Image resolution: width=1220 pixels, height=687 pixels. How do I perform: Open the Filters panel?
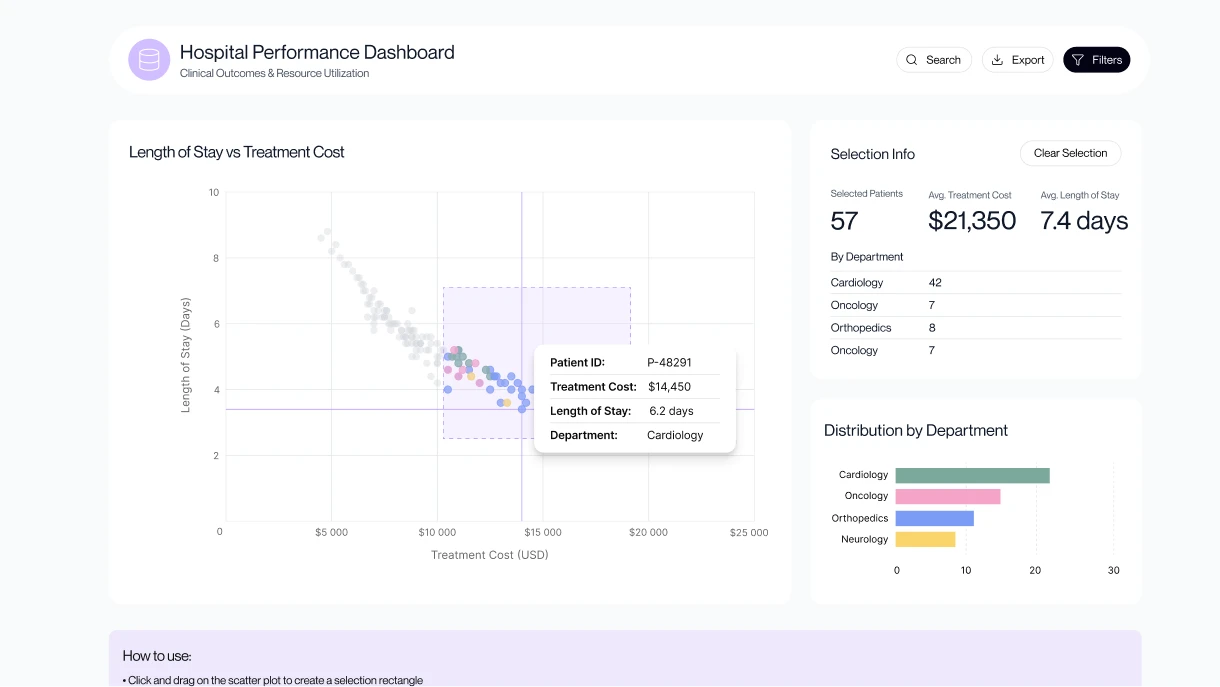point(1096,60)
